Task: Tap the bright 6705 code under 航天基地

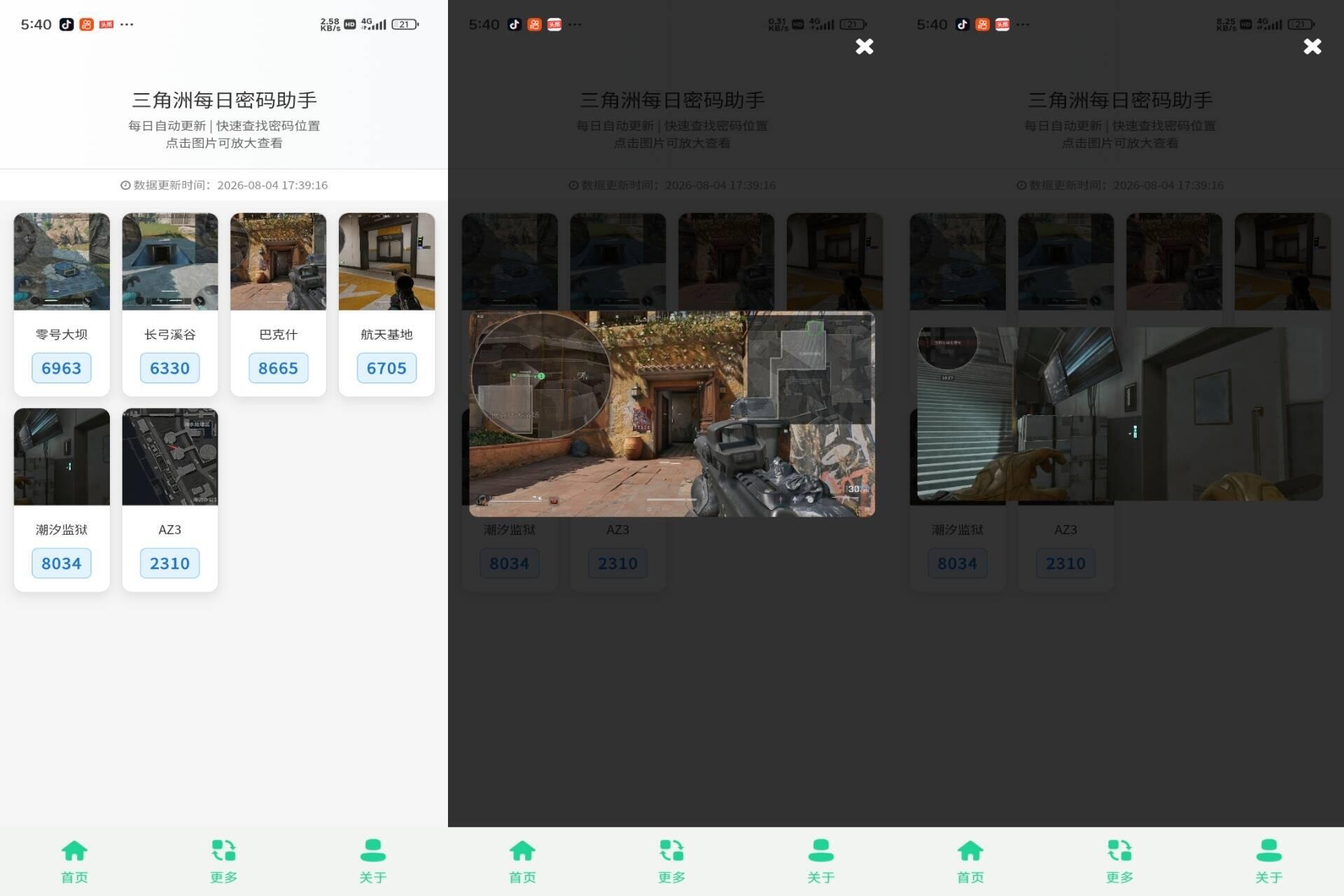Action: pos(387,368)
